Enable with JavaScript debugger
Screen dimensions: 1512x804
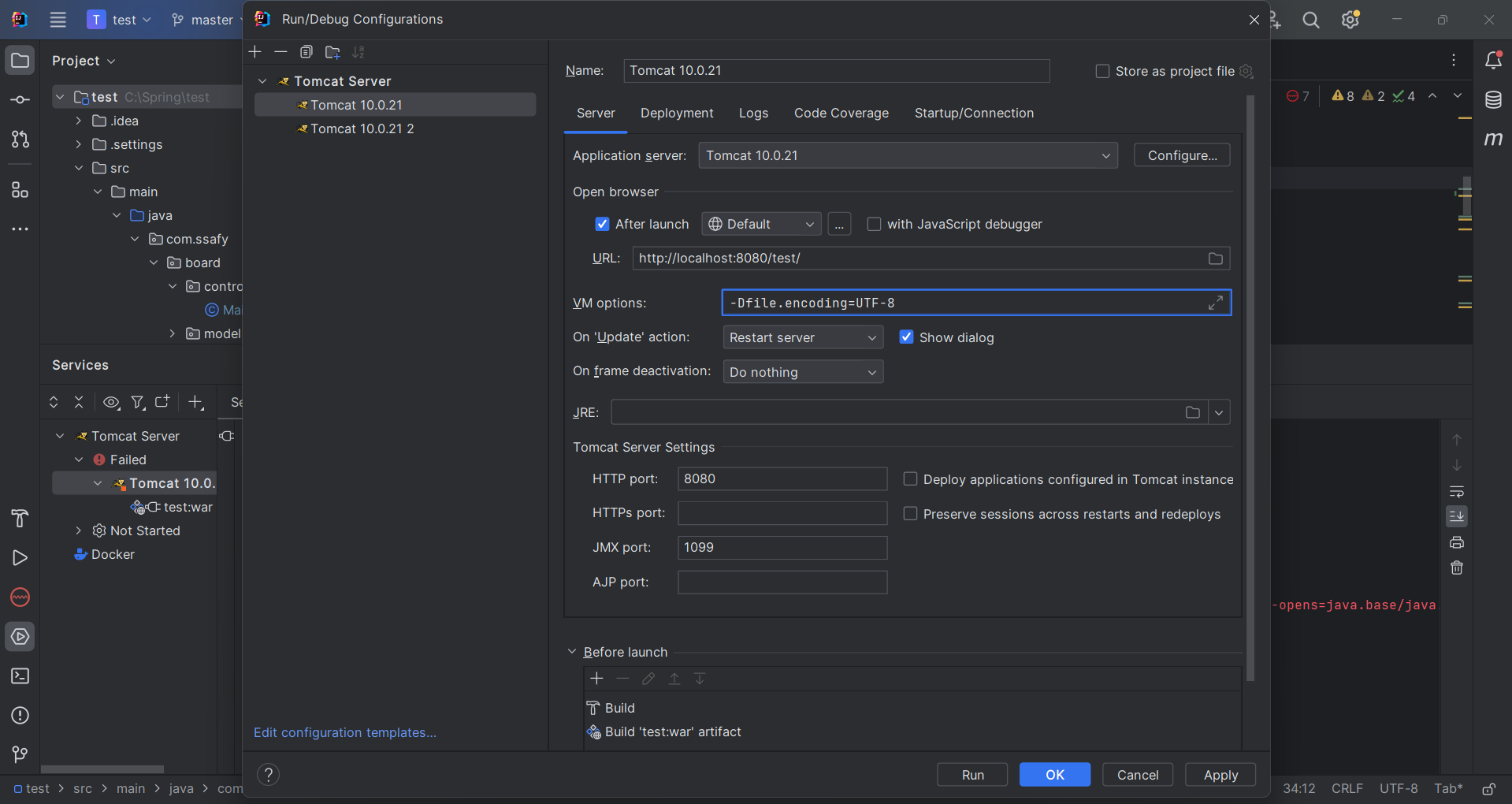874,224
